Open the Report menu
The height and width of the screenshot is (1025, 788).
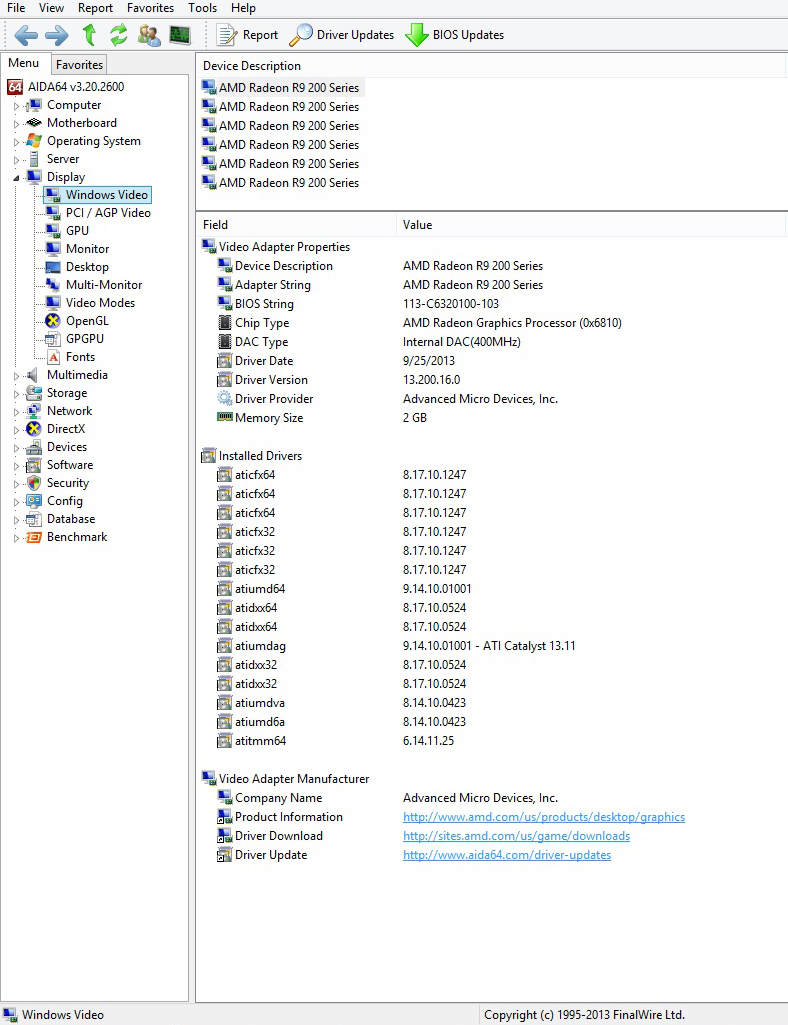95,8
